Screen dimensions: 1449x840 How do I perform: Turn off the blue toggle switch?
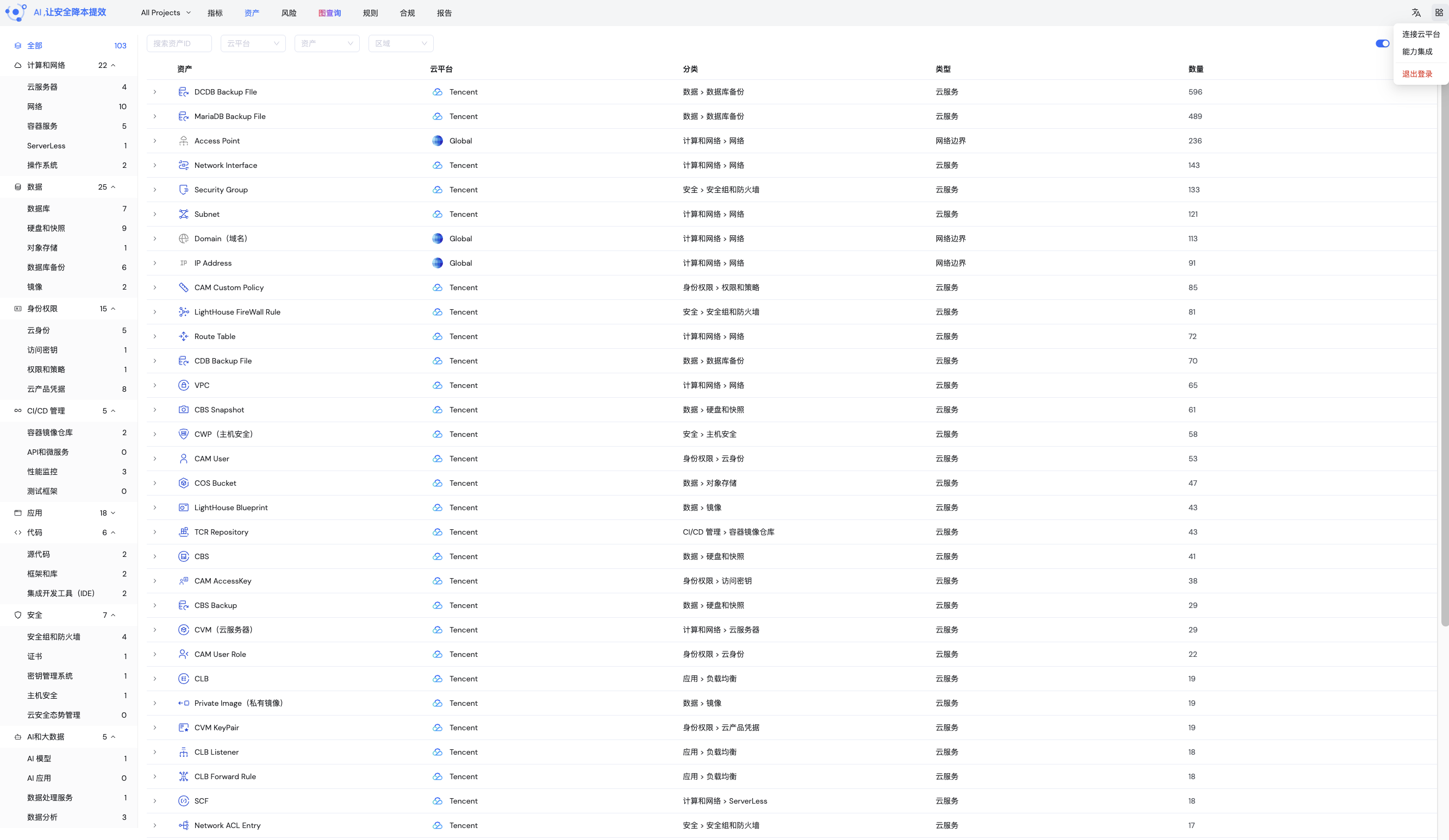tap(1382, 43)
